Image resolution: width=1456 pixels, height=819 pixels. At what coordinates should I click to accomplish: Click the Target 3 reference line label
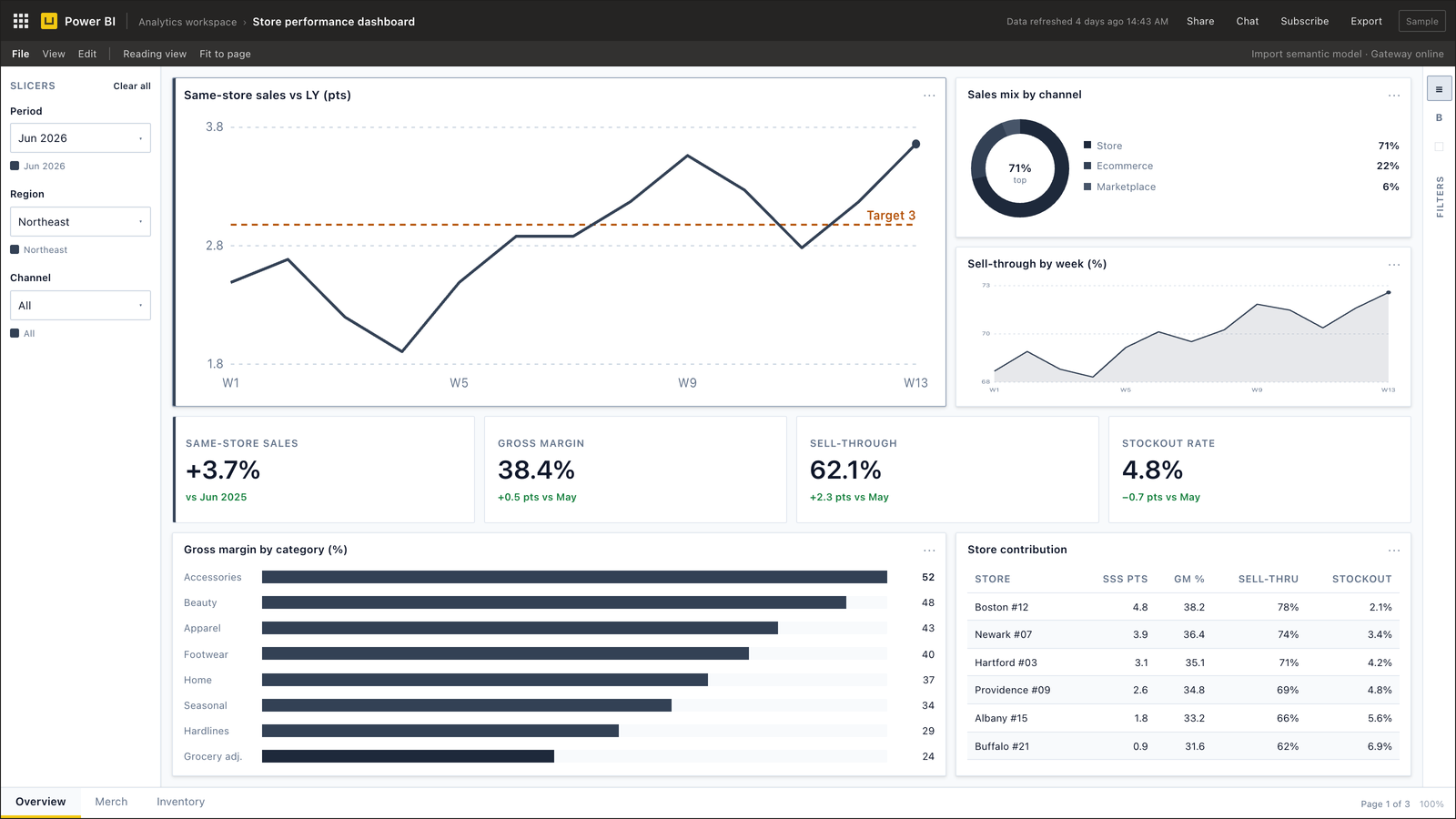coord(891,216)
